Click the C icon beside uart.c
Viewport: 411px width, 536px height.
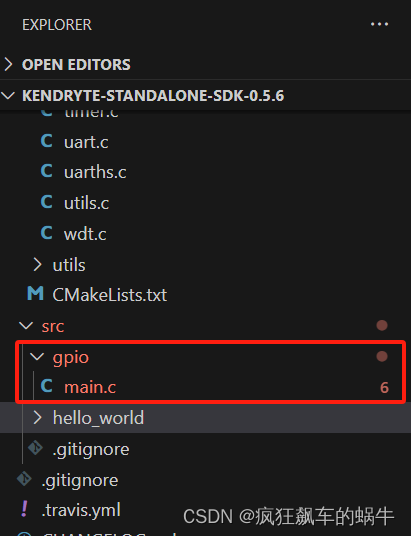pyautogui.click(x=47, y=141)
